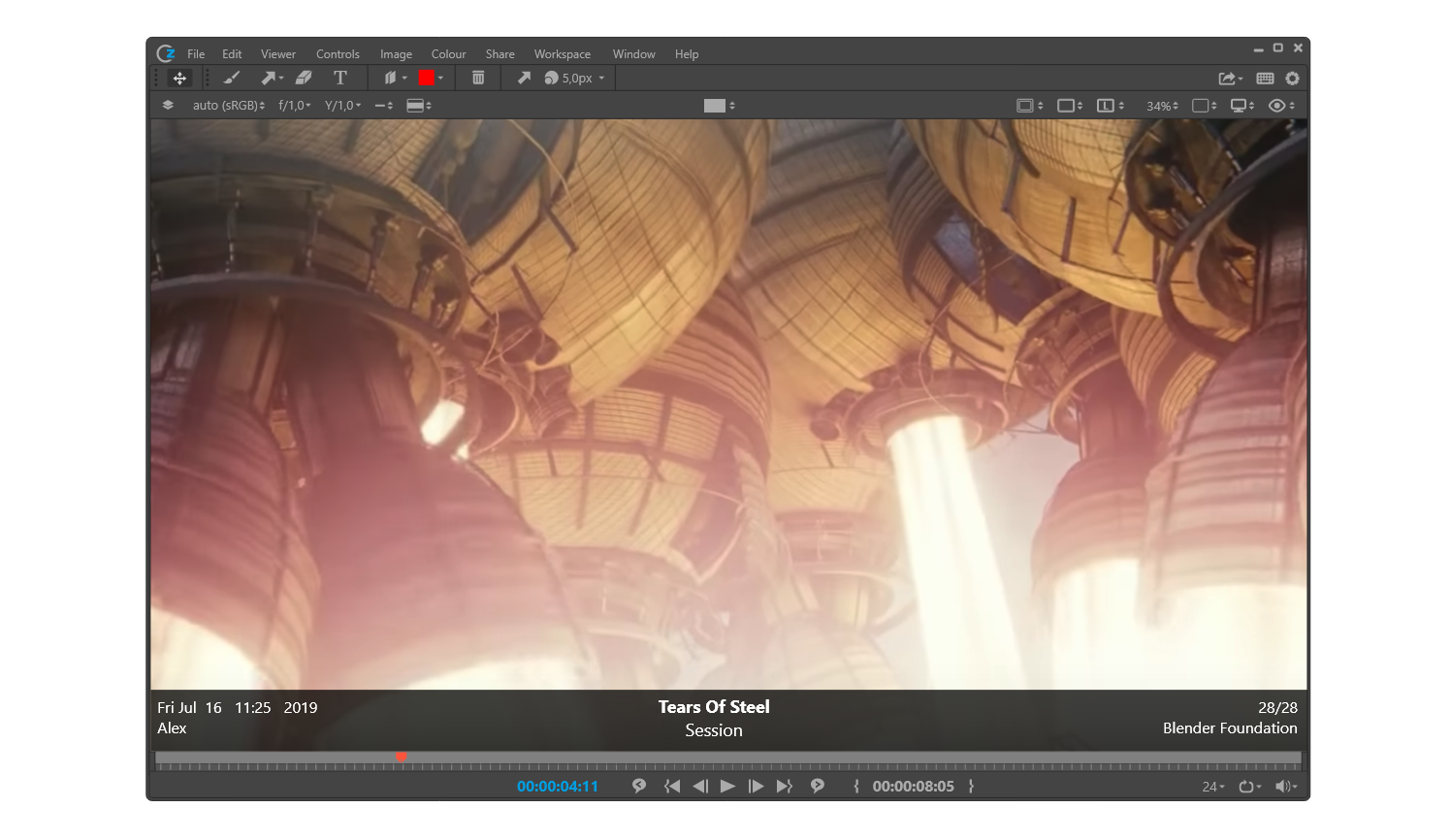The width and height of the screenshot is (1451, 840).
Task: Open the Window menu
Action: 634,54
